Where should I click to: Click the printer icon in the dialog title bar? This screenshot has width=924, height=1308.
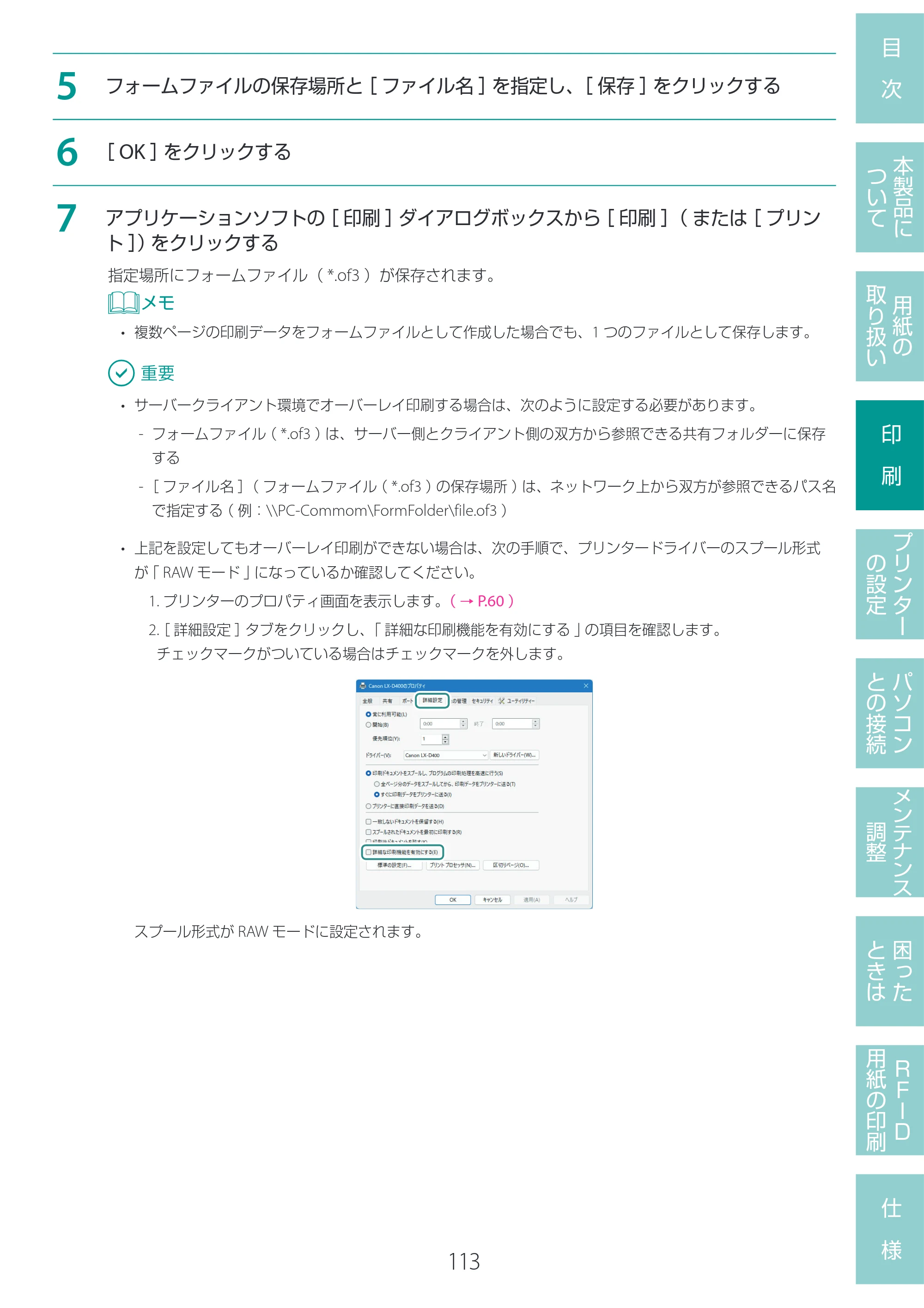click(363, 686)
